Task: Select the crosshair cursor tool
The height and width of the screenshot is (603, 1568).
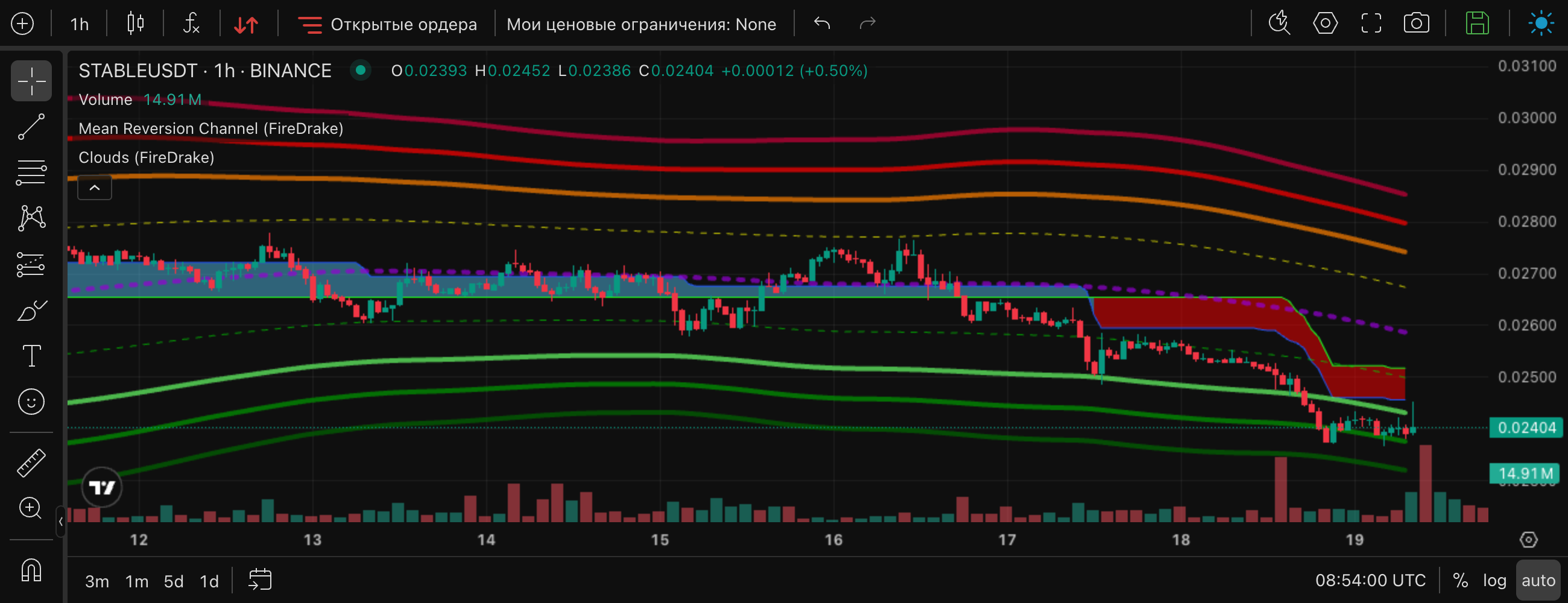Action: pyautogui.click(x=31, y=80)
